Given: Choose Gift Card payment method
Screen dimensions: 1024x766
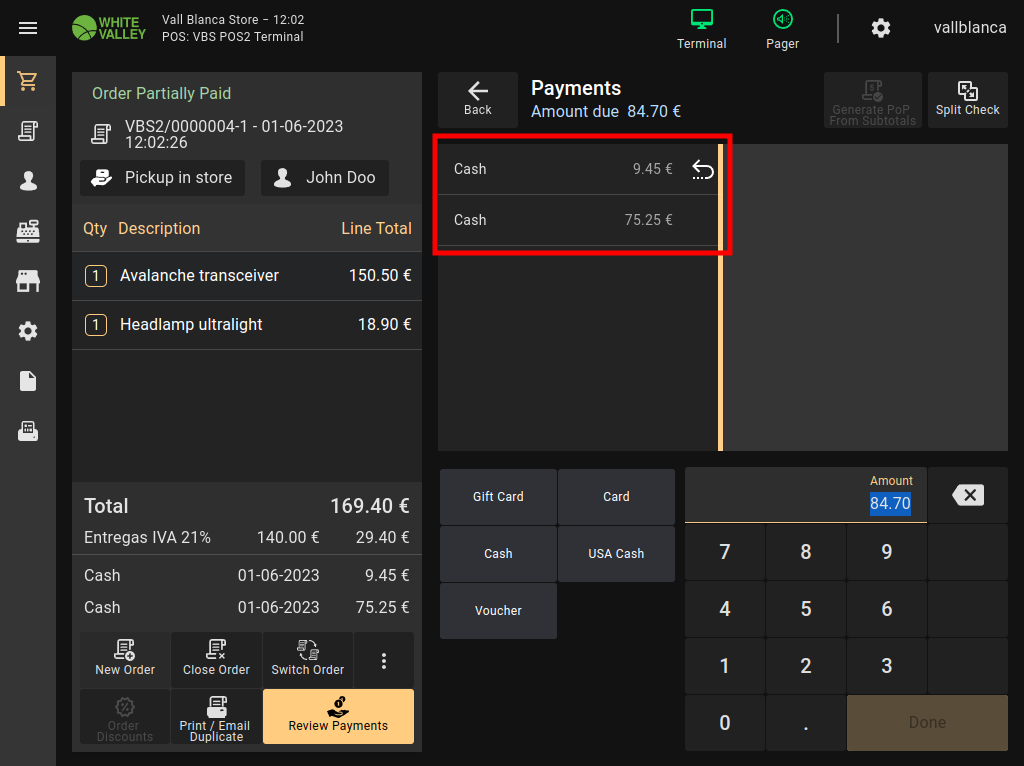Looking at the screenshot, I should (x=498, y=497).
